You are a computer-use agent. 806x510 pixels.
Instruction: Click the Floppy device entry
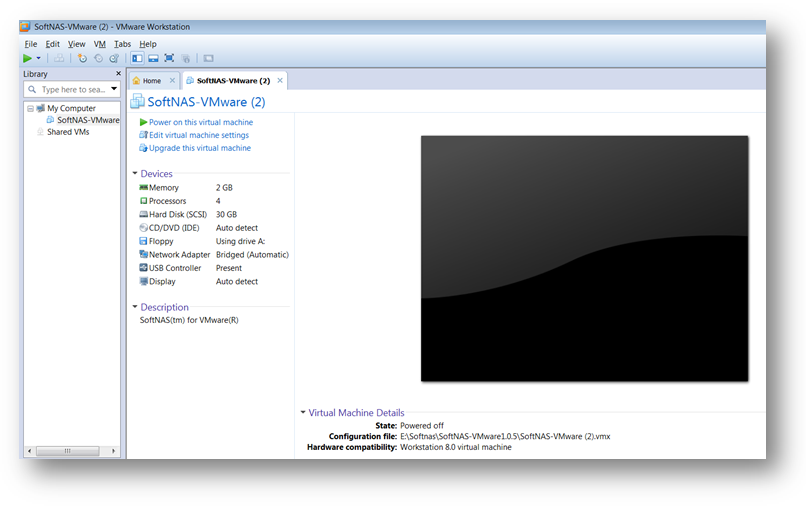click(x=161, y=241)
